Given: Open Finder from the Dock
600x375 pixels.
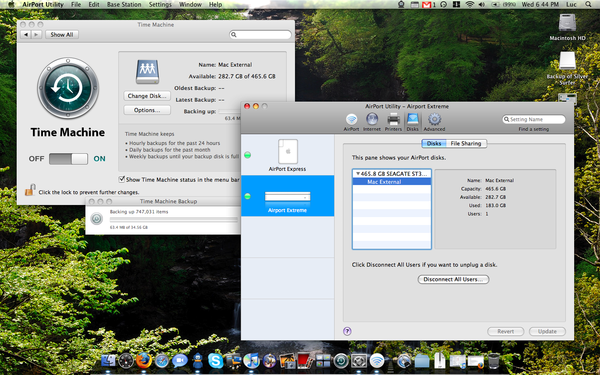Looking at the screenshot, I should (x=108, y=360).
